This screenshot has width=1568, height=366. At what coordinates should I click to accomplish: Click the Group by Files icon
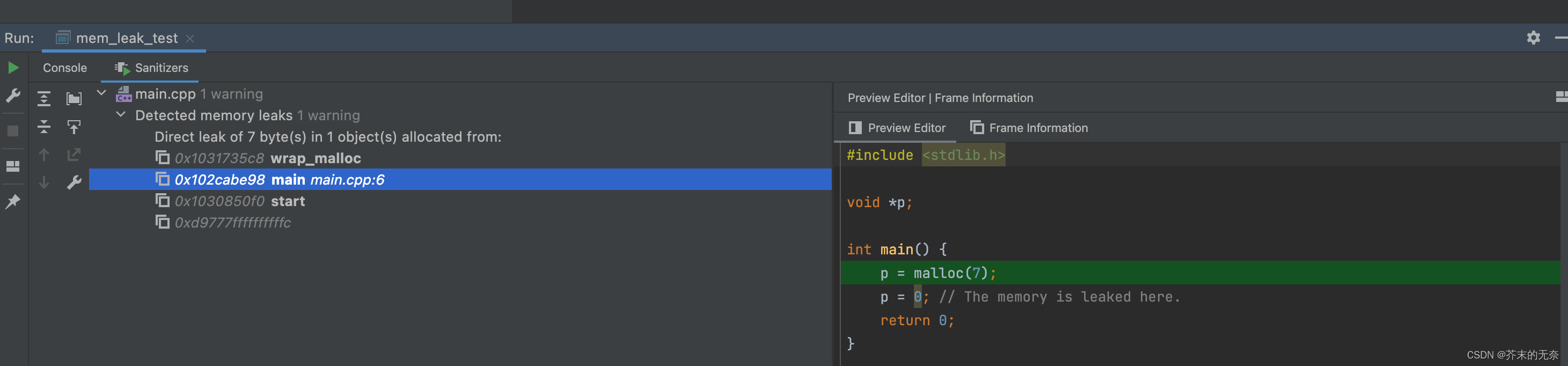pyautogui.click(x=74, y=98)
